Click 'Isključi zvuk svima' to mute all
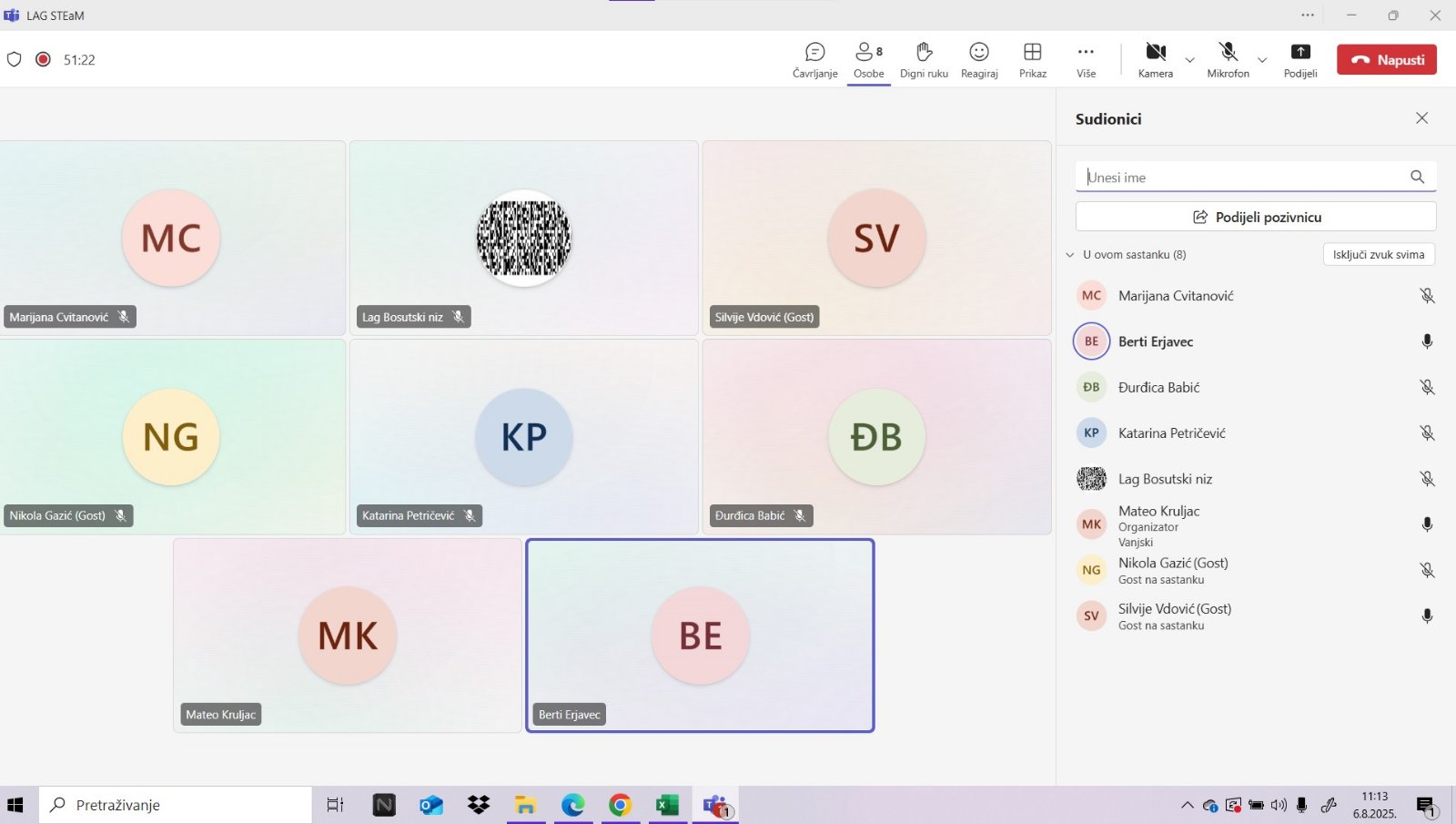This screenshot has height=824, width=1456. [1378, 255]
